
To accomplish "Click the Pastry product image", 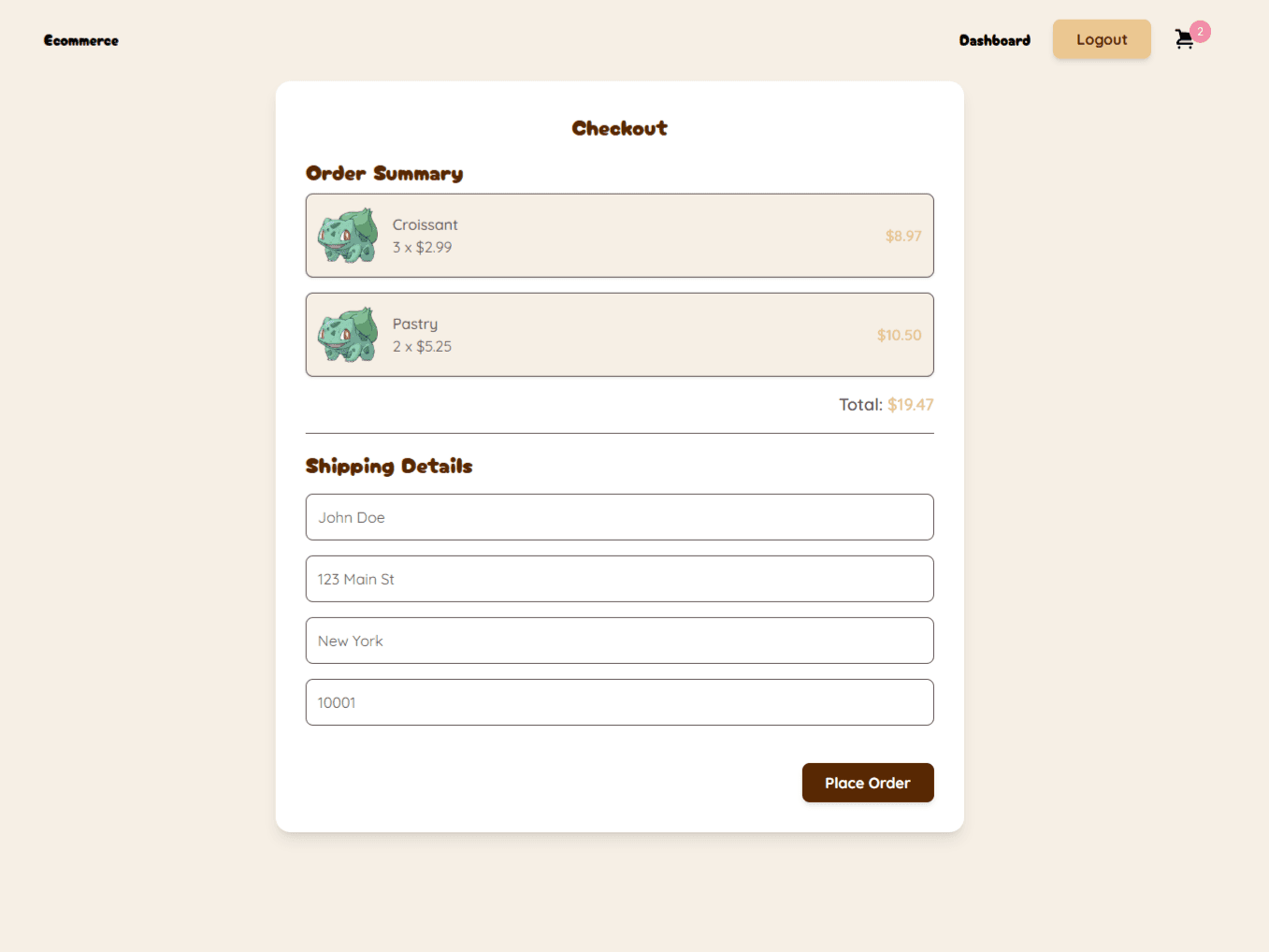I will point(348,335).
